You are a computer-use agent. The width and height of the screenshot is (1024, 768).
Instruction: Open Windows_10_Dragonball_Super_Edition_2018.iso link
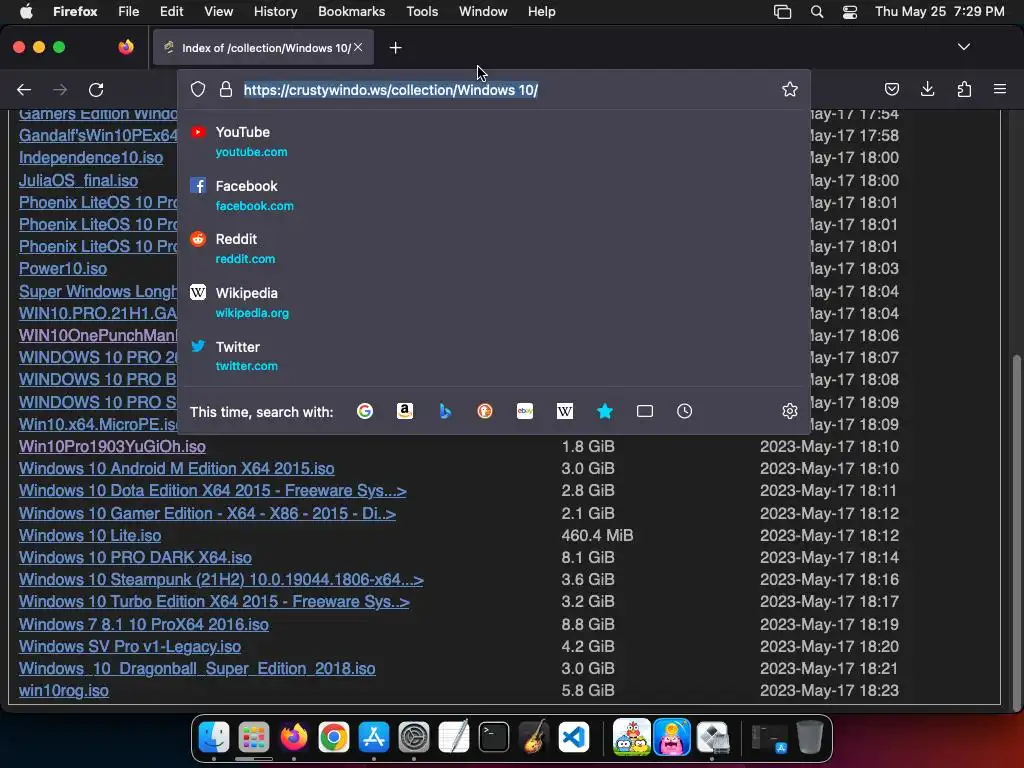pyautogui.click(x=197, y=669)
